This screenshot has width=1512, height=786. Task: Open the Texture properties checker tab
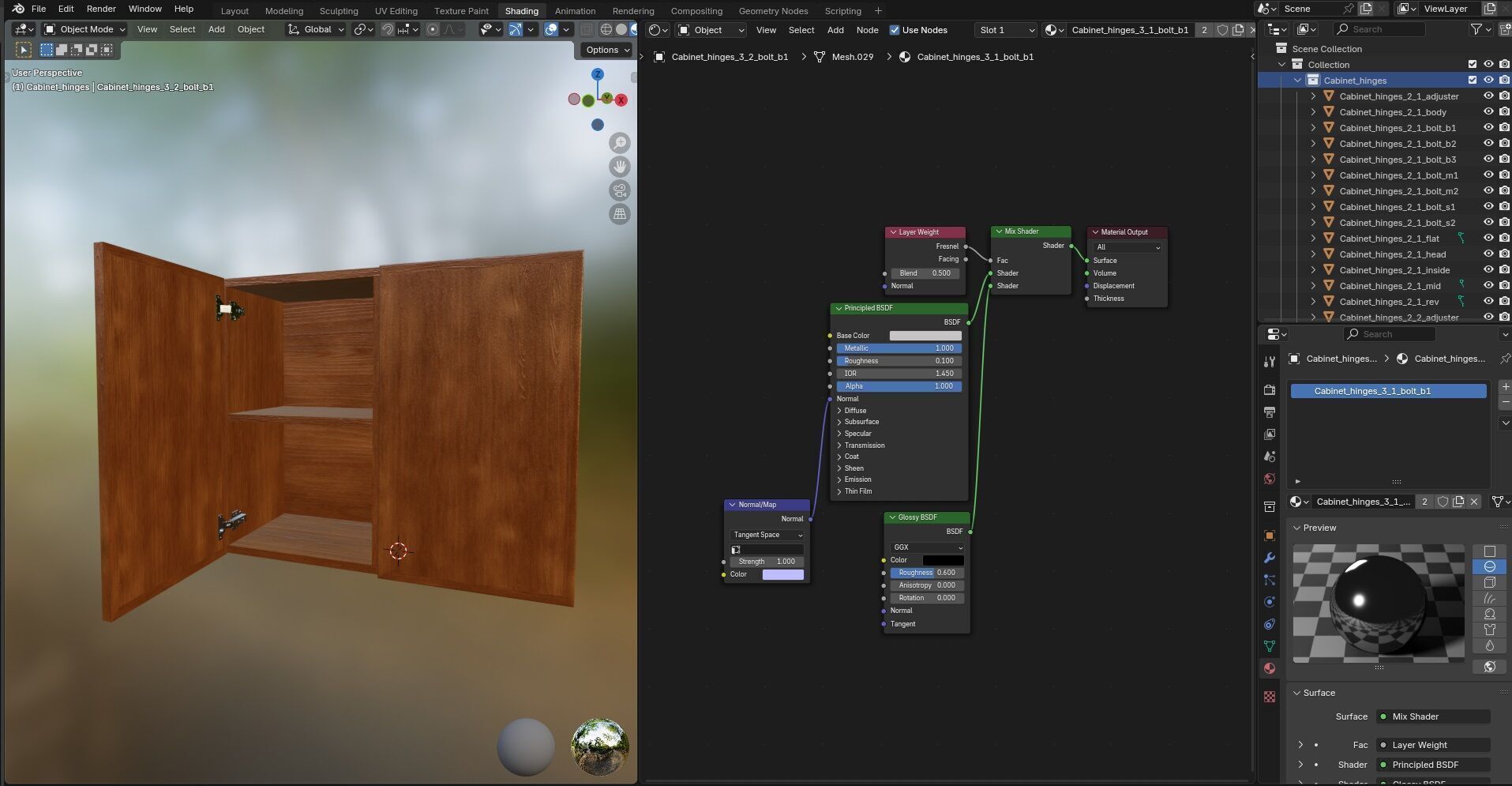tap(1270, 697)
